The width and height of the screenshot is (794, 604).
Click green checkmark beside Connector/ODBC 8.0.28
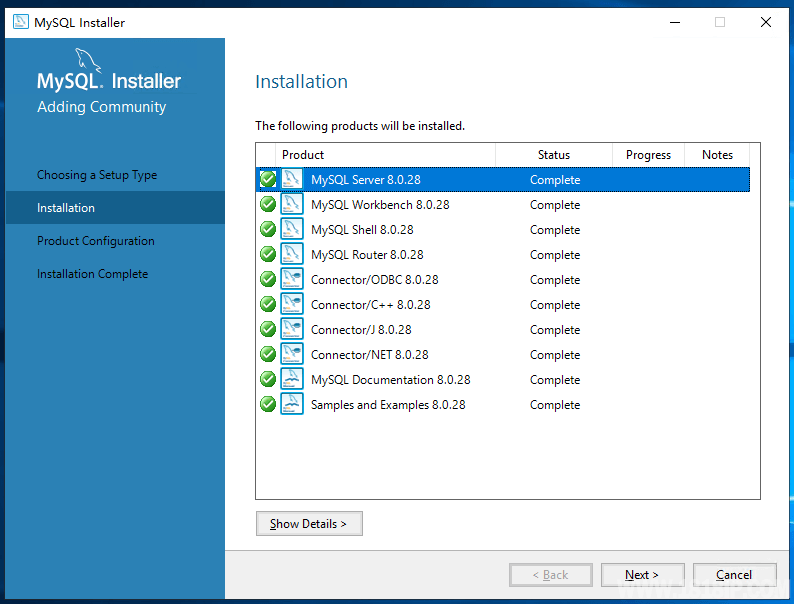268,279
